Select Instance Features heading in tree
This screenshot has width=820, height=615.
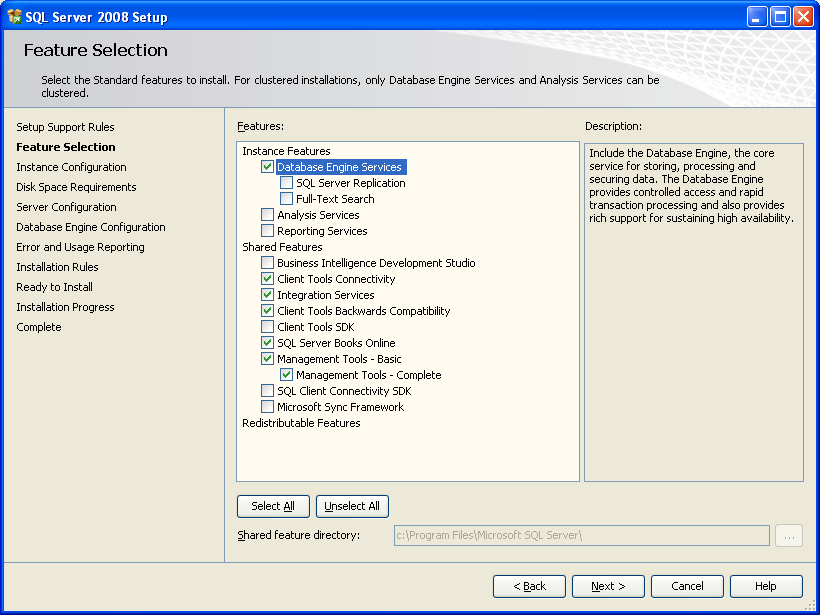coord(286,151)
